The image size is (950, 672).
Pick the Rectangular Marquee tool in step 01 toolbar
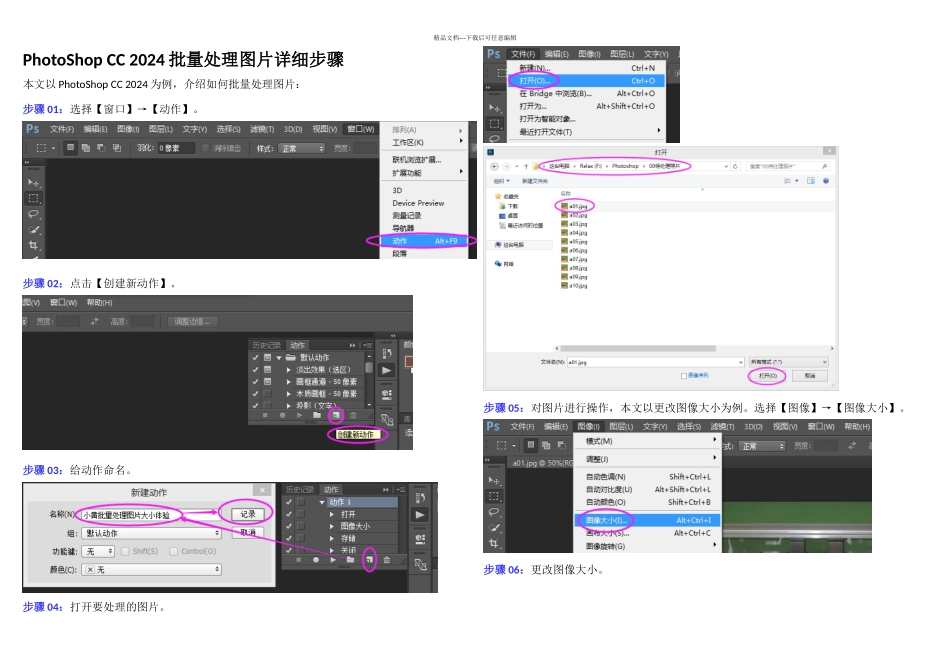[34, 198]
